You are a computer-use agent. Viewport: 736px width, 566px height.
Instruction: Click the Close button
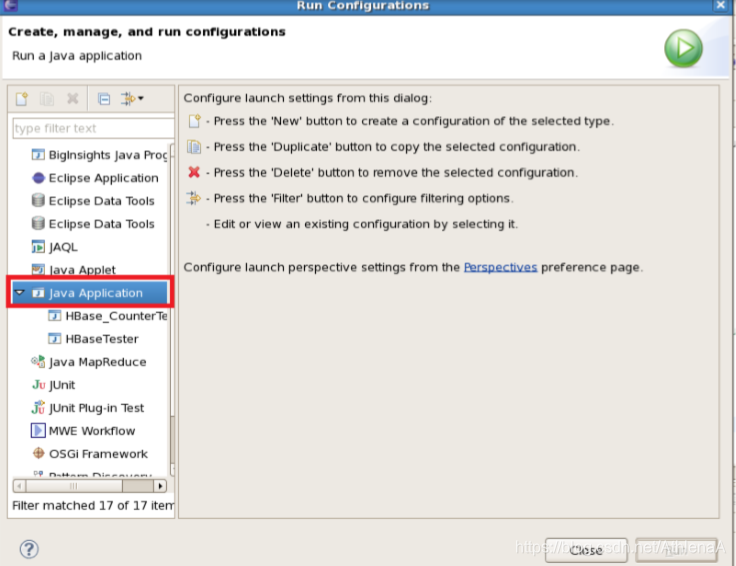(586, 550)
